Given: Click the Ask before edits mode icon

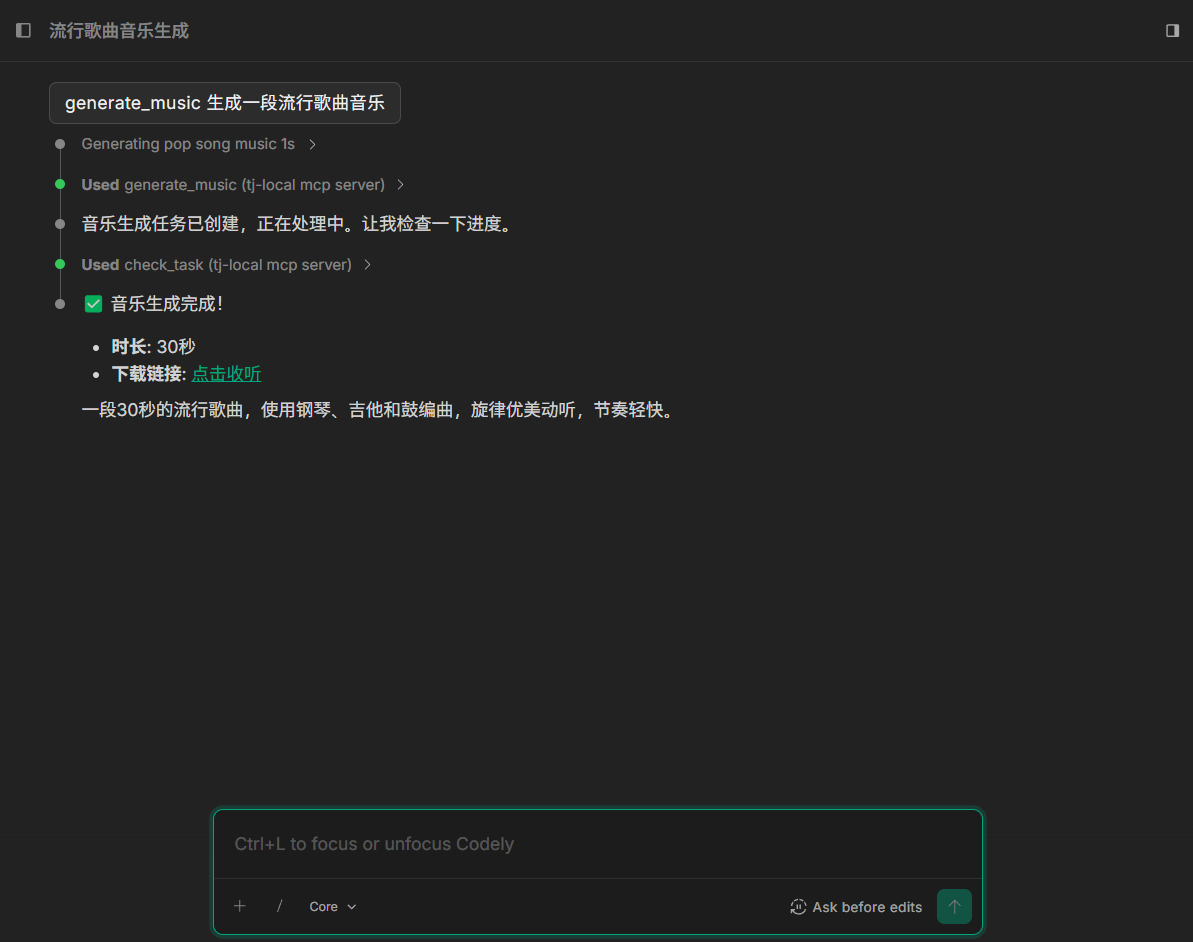Looking at the screenshot, I should [x=798, y=907].
